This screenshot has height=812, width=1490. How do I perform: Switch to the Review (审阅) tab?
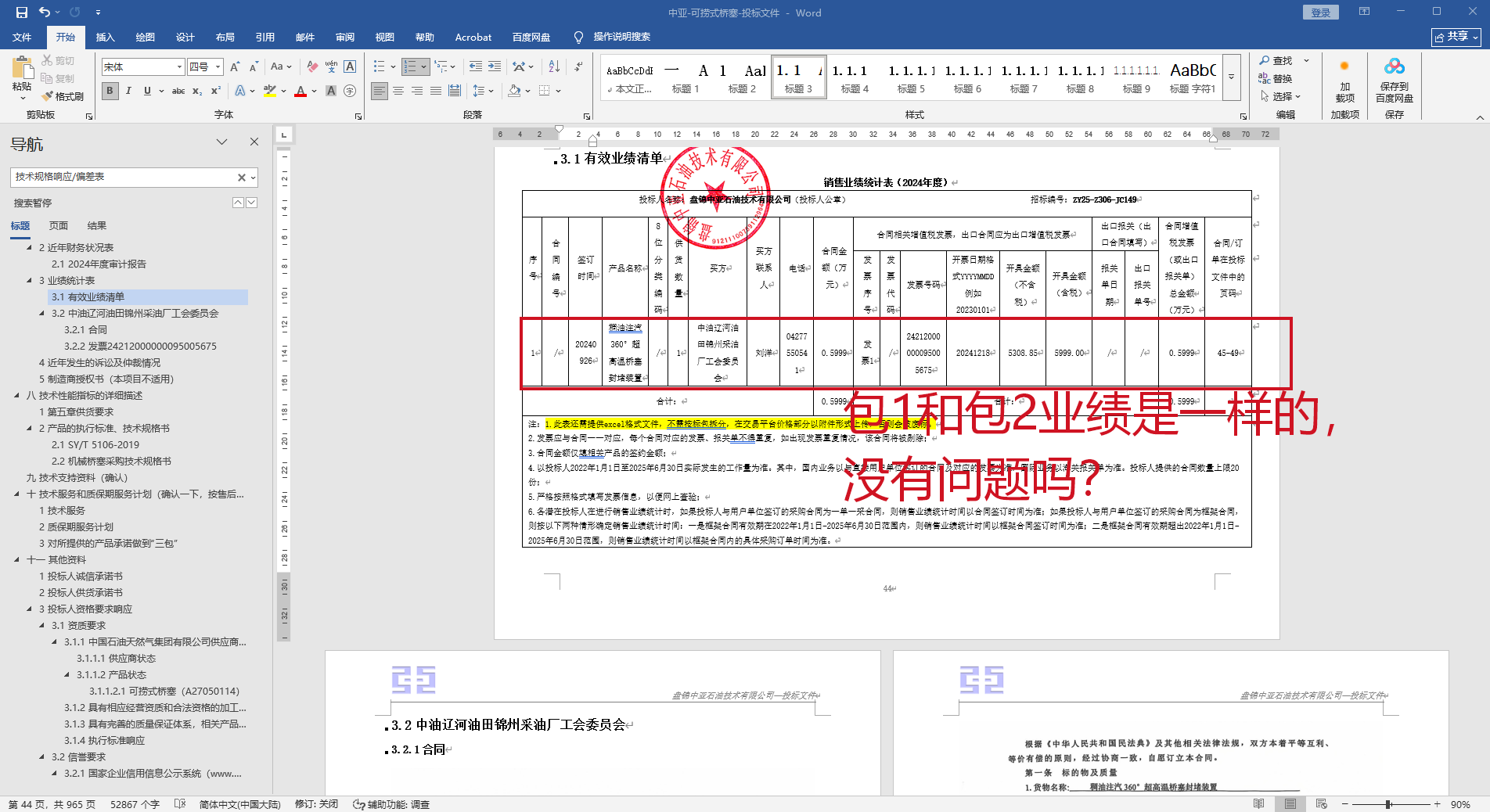tap(345, 37)
